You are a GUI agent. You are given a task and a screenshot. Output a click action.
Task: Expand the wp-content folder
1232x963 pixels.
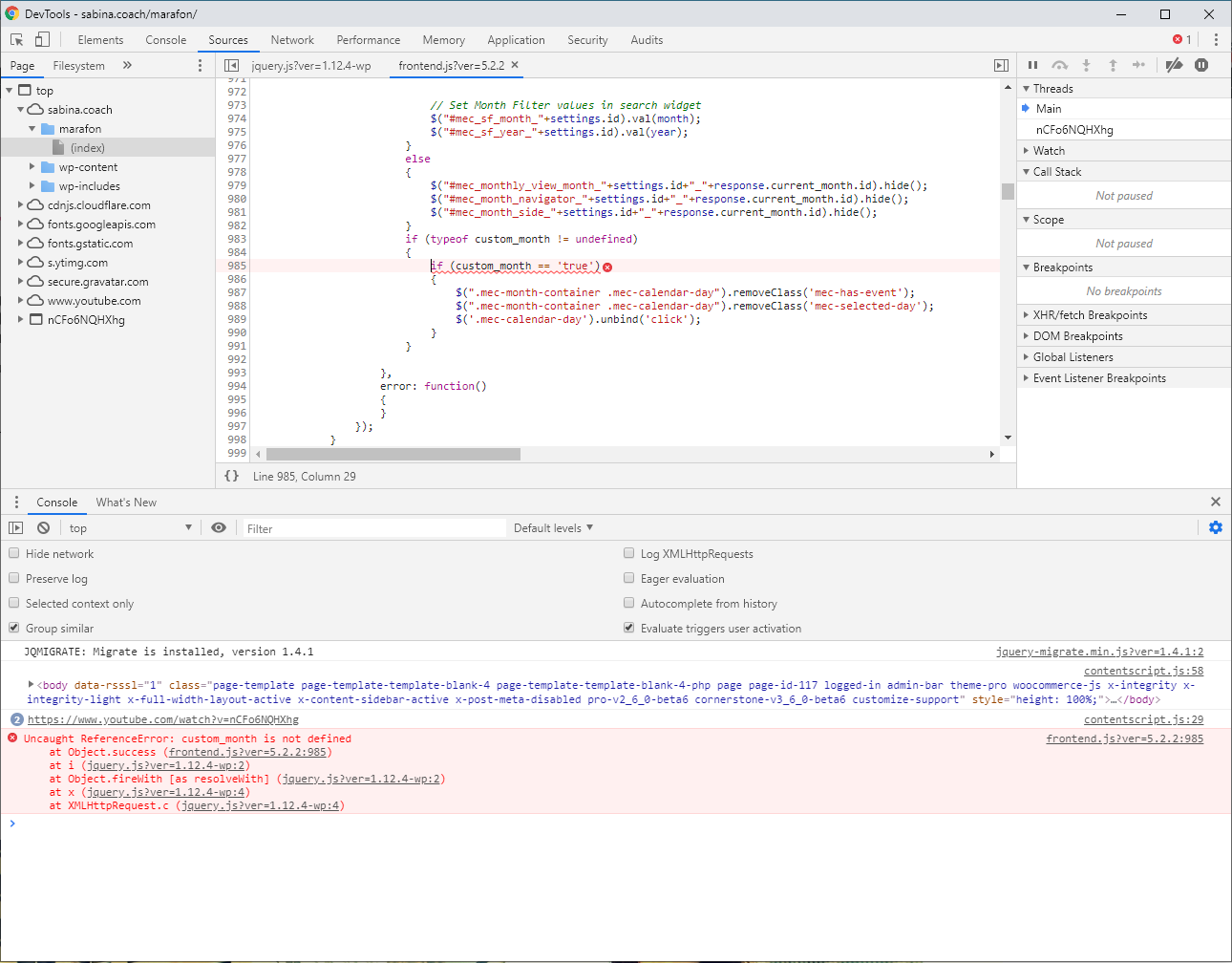pyautogui.click(x=32, y=167)
